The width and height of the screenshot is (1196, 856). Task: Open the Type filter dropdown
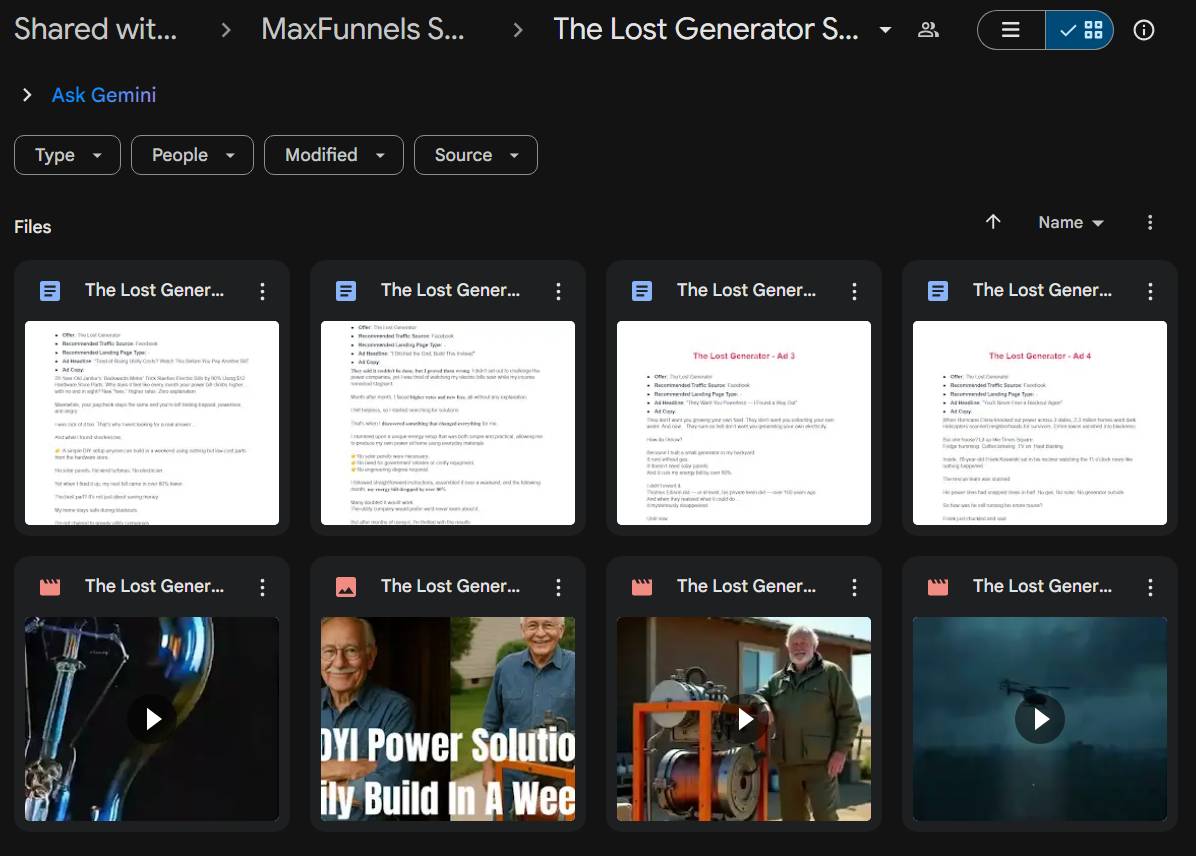tap(67, 155)
